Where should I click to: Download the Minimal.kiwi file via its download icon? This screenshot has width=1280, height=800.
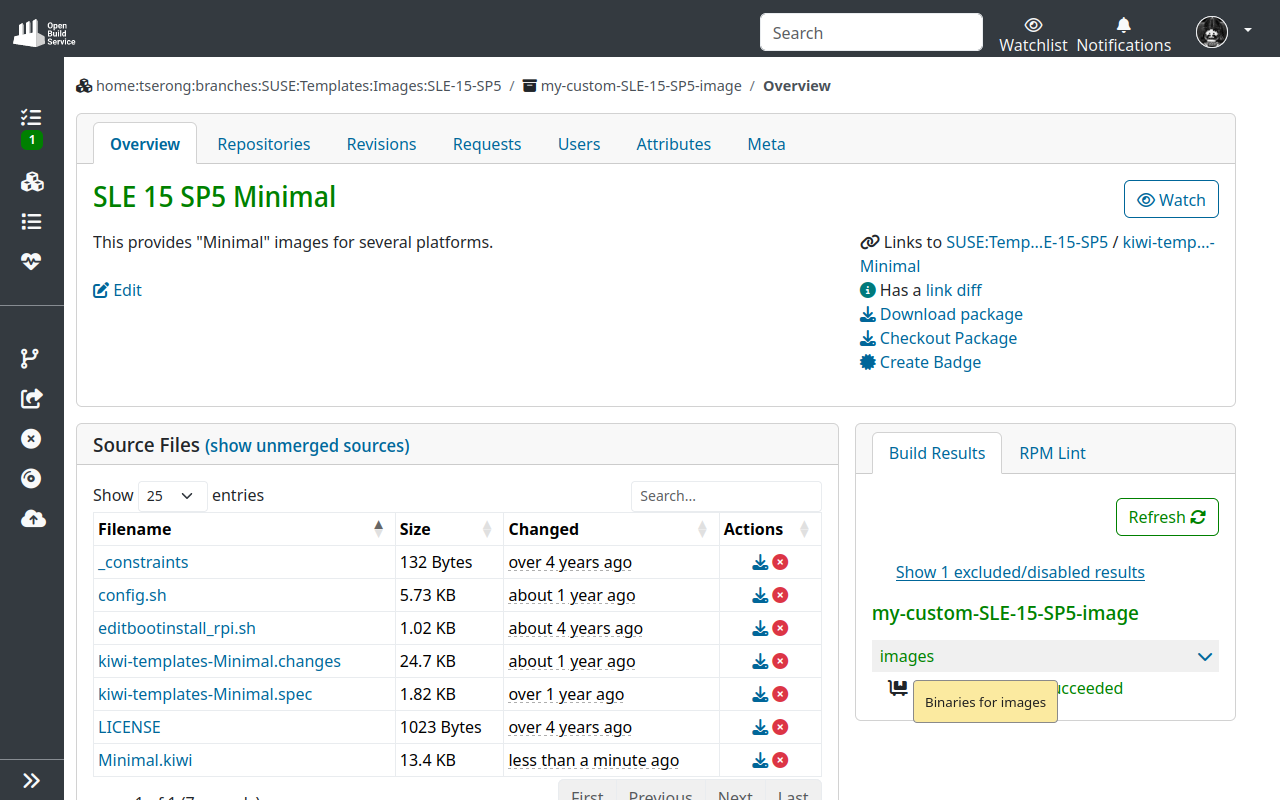[x=760, y=760]
